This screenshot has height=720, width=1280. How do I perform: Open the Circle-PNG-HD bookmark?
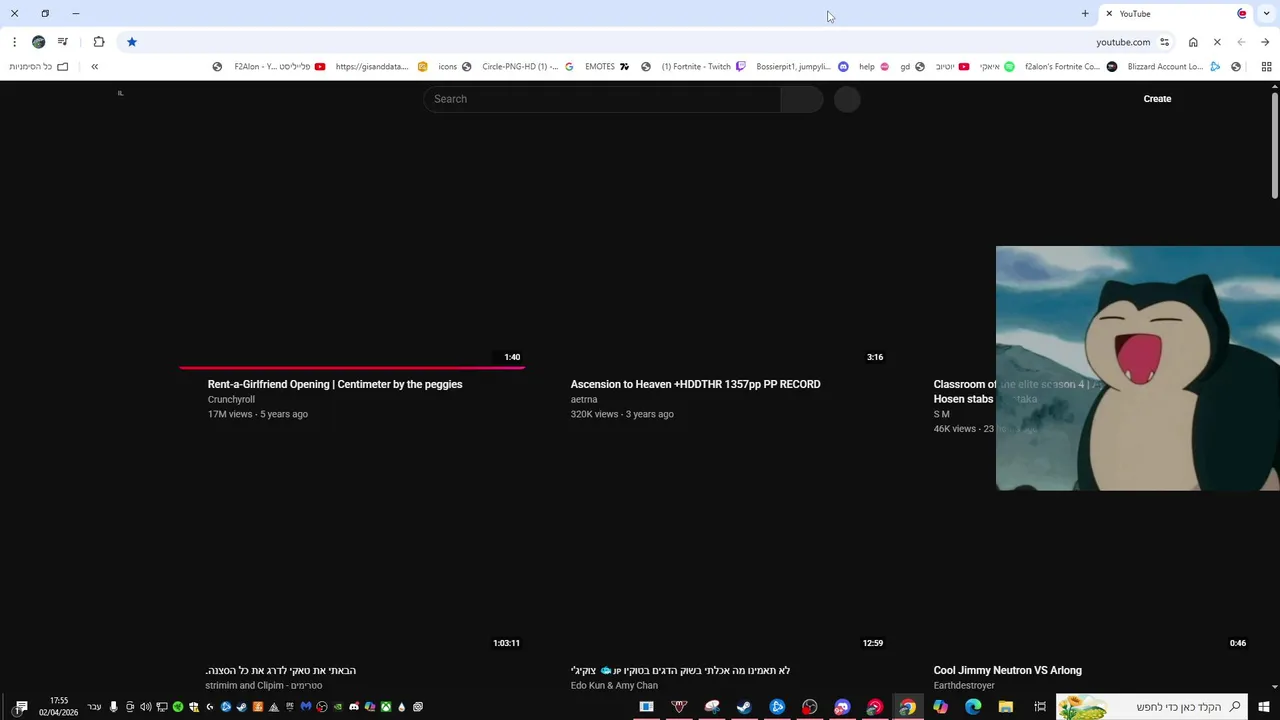coord(527,67)
